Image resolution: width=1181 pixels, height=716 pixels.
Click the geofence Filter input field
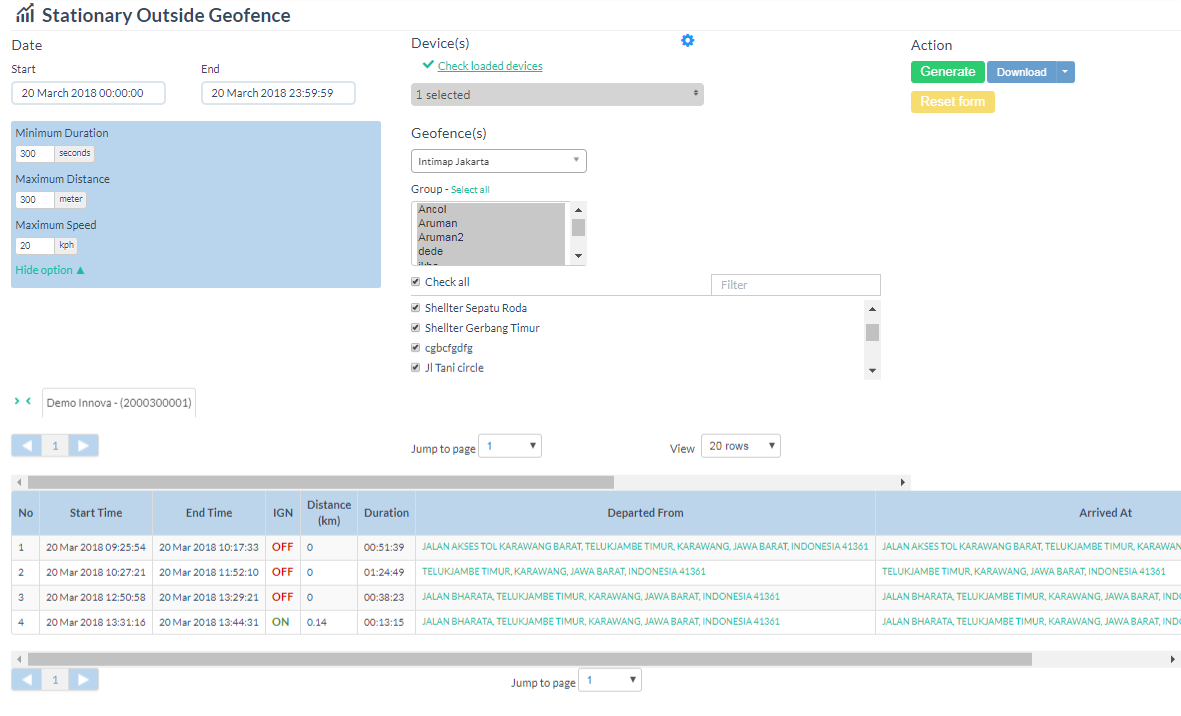click(x=795, y=285)
